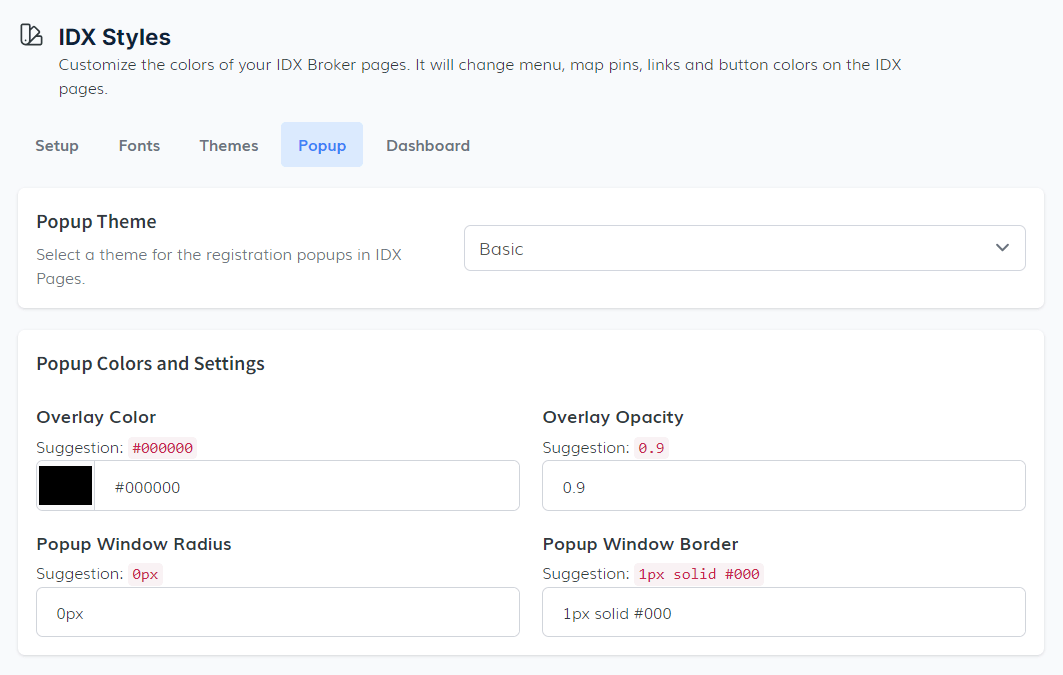This screenshot has height=675, width=1063.
Task: Open the Dashboard tab
Action: [428, 145]
